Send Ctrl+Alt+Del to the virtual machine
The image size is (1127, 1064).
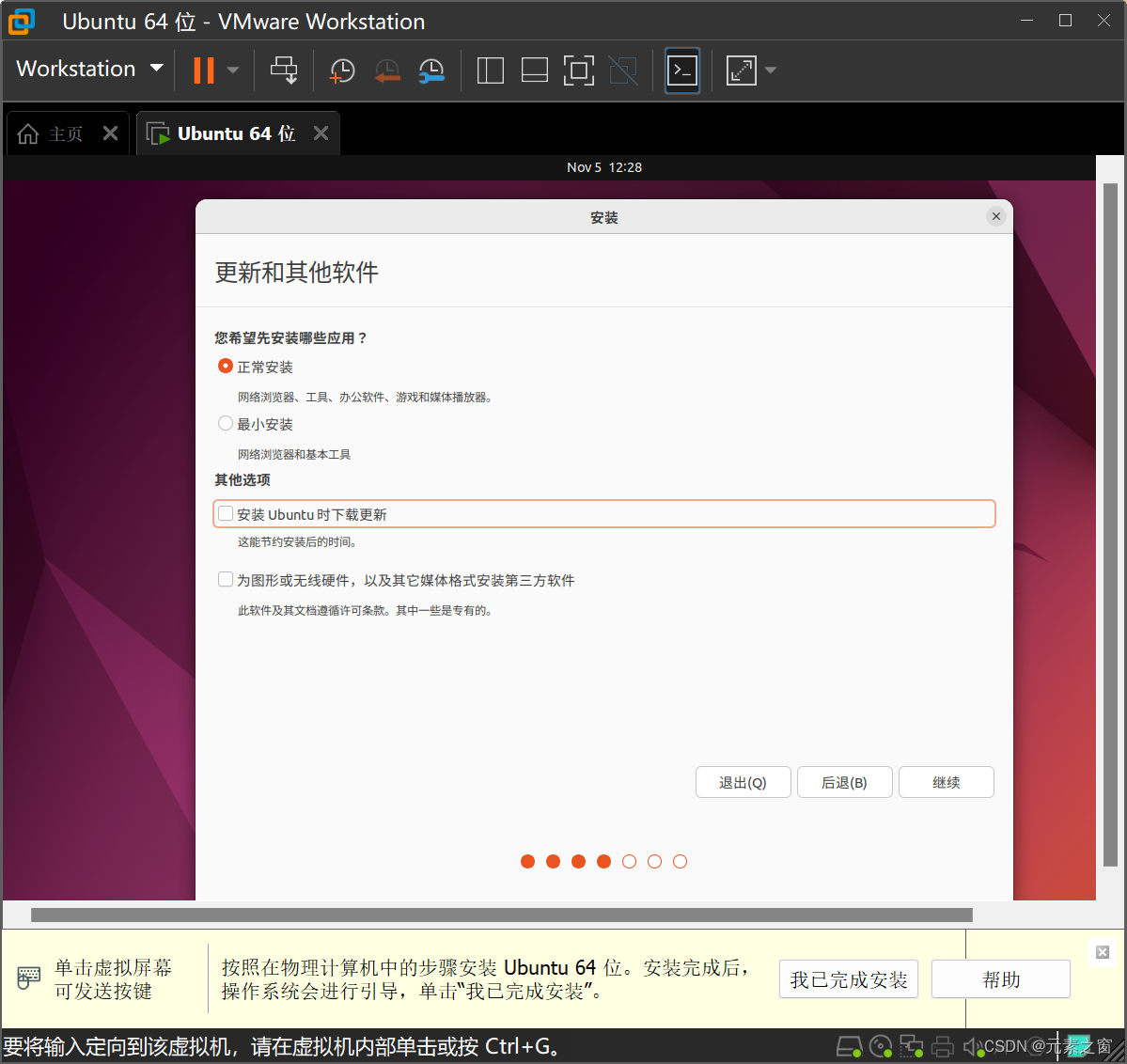tap(284, 70)
